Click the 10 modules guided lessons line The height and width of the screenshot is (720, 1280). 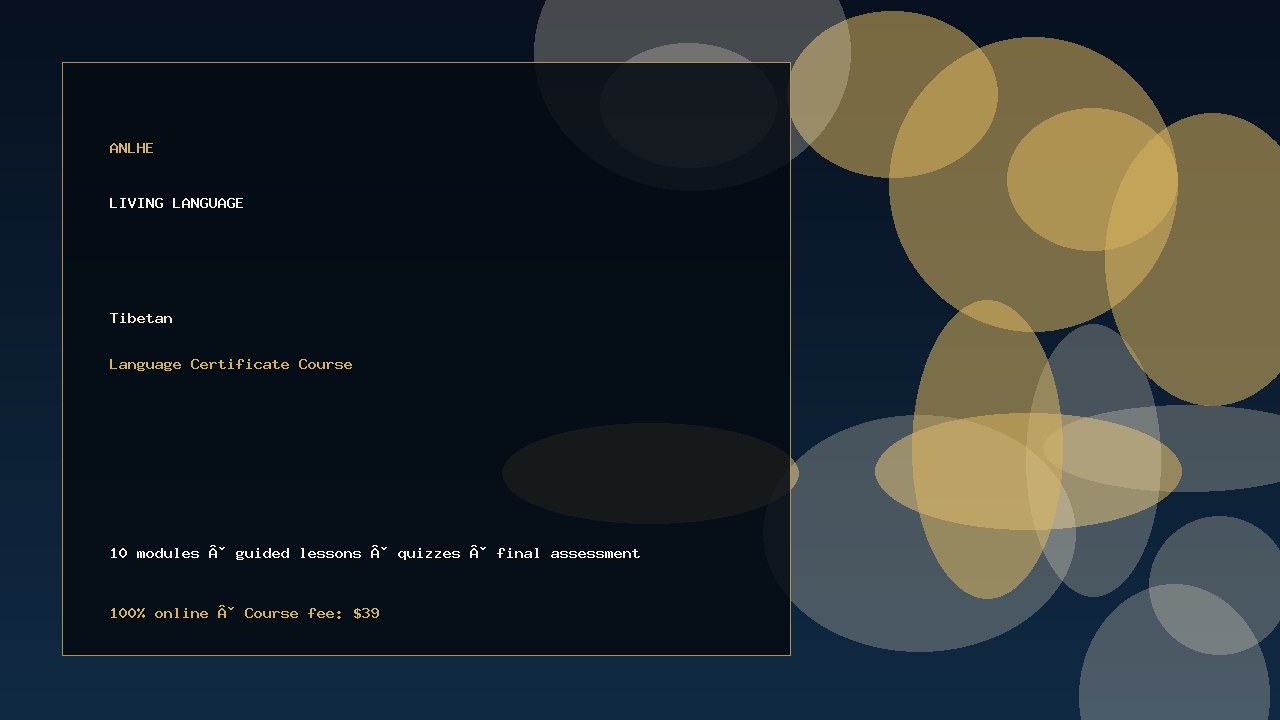point(375,553)
